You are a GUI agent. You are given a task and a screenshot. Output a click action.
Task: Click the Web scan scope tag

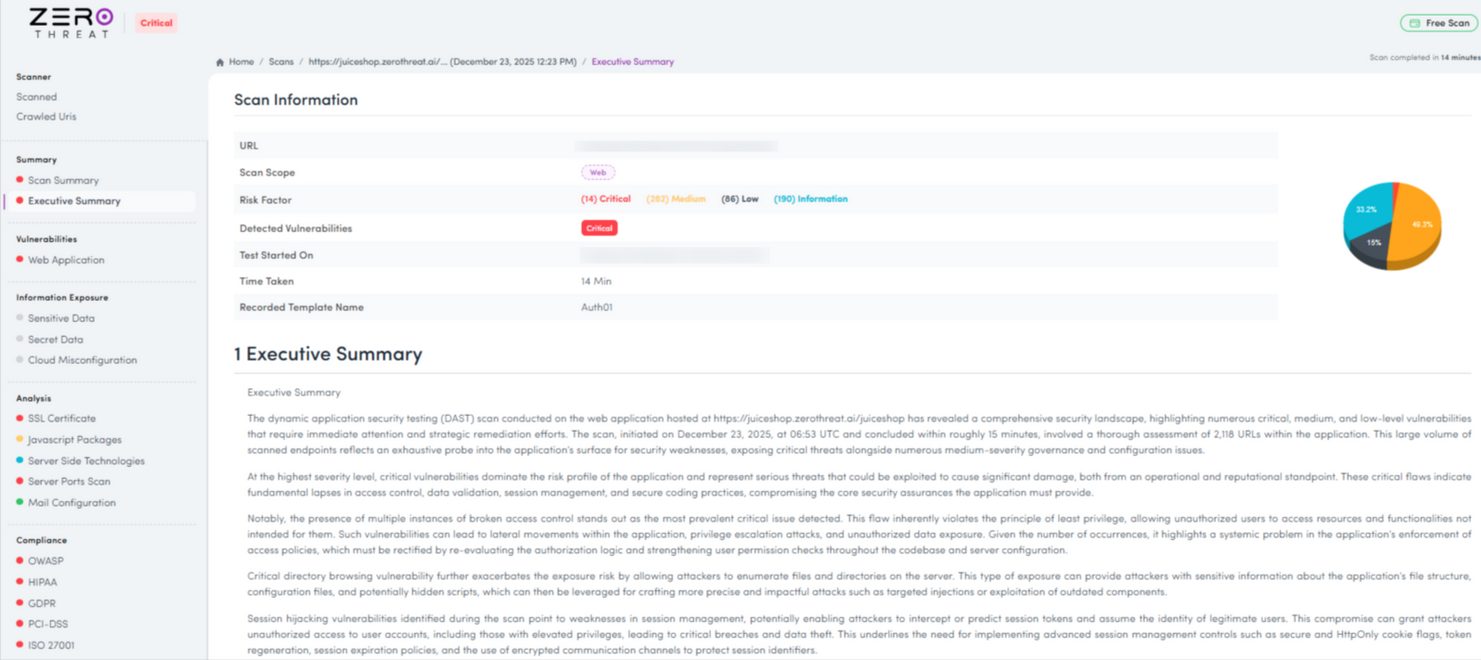coord(598,173)
